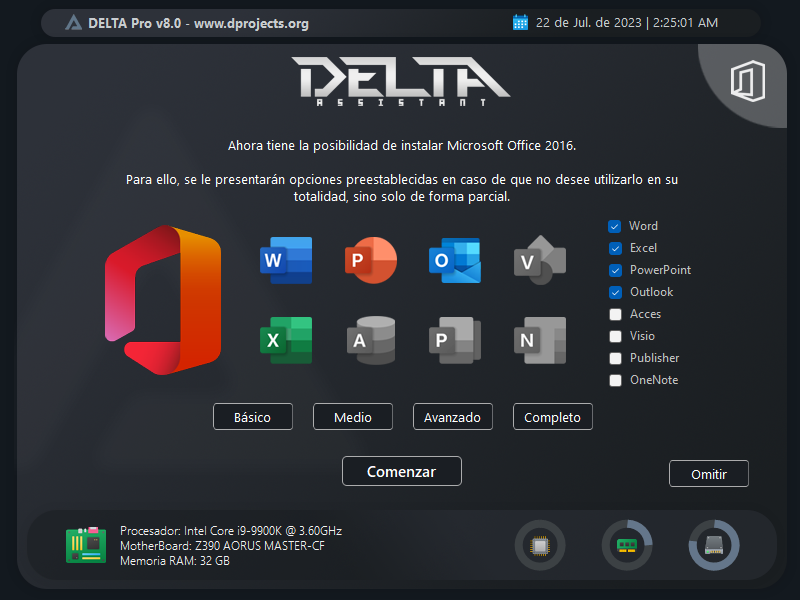Click the green Excel application icon

point(285,340)
